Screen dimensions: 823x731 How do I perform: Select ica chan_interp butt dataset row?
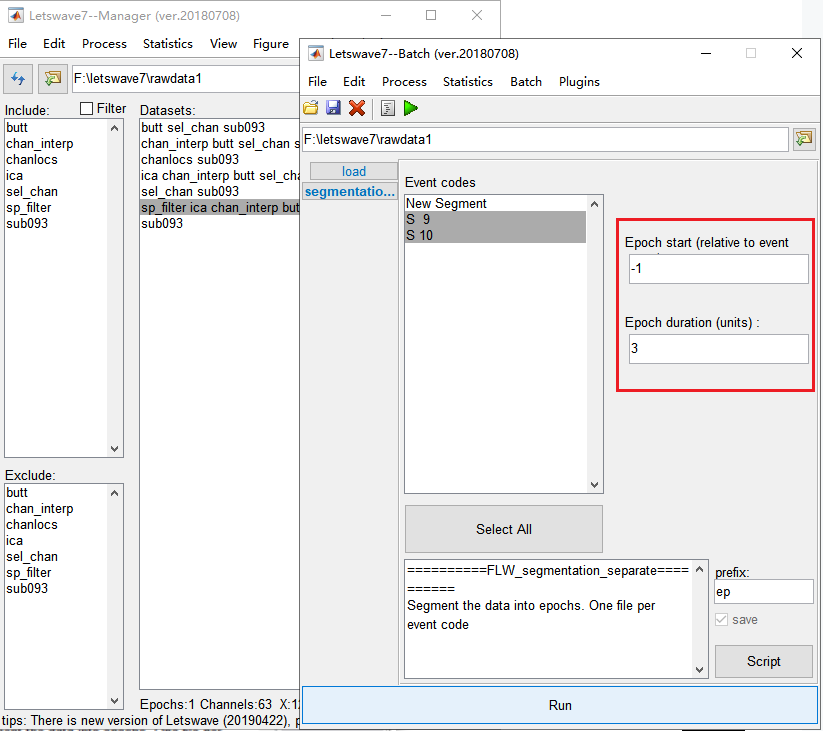[x=220, y=176]
